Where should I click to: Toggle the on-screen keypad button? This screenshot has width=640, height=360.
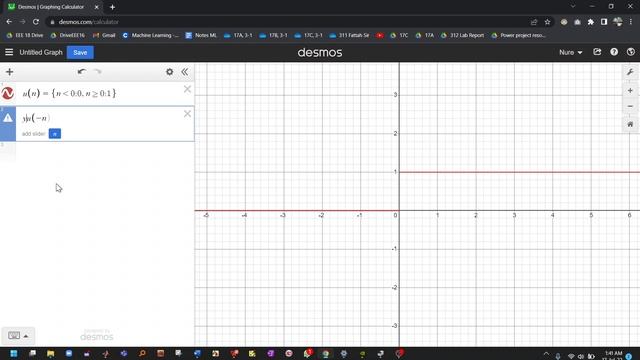(18, 336)
